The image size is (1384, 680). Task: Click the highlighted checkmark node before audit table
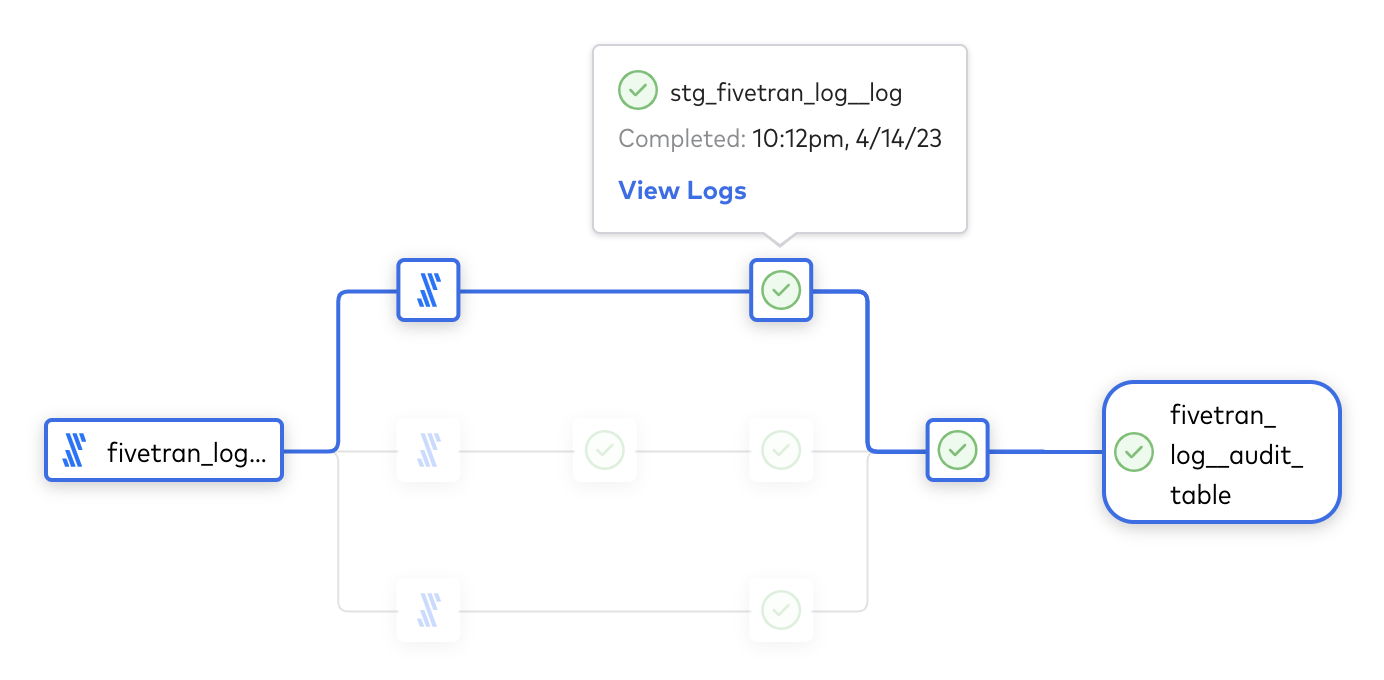957,450
